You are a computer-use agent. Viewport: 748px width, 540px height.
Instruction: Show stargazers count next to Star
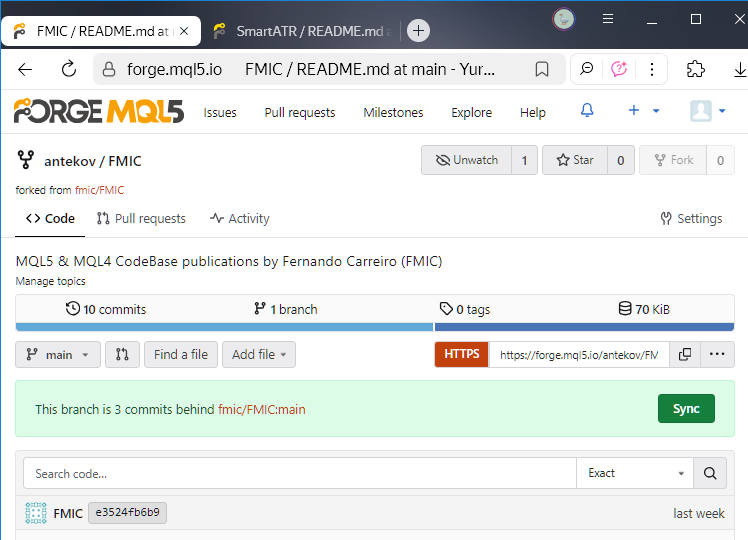pos(621,160)
